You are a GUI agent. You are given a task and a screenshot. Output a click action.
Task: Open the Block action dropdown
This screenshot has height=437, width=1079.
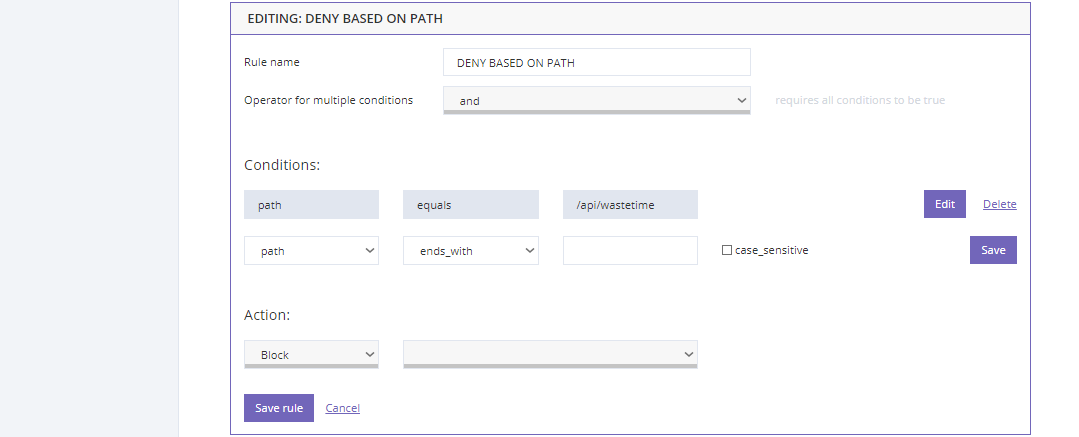[311, 354]
